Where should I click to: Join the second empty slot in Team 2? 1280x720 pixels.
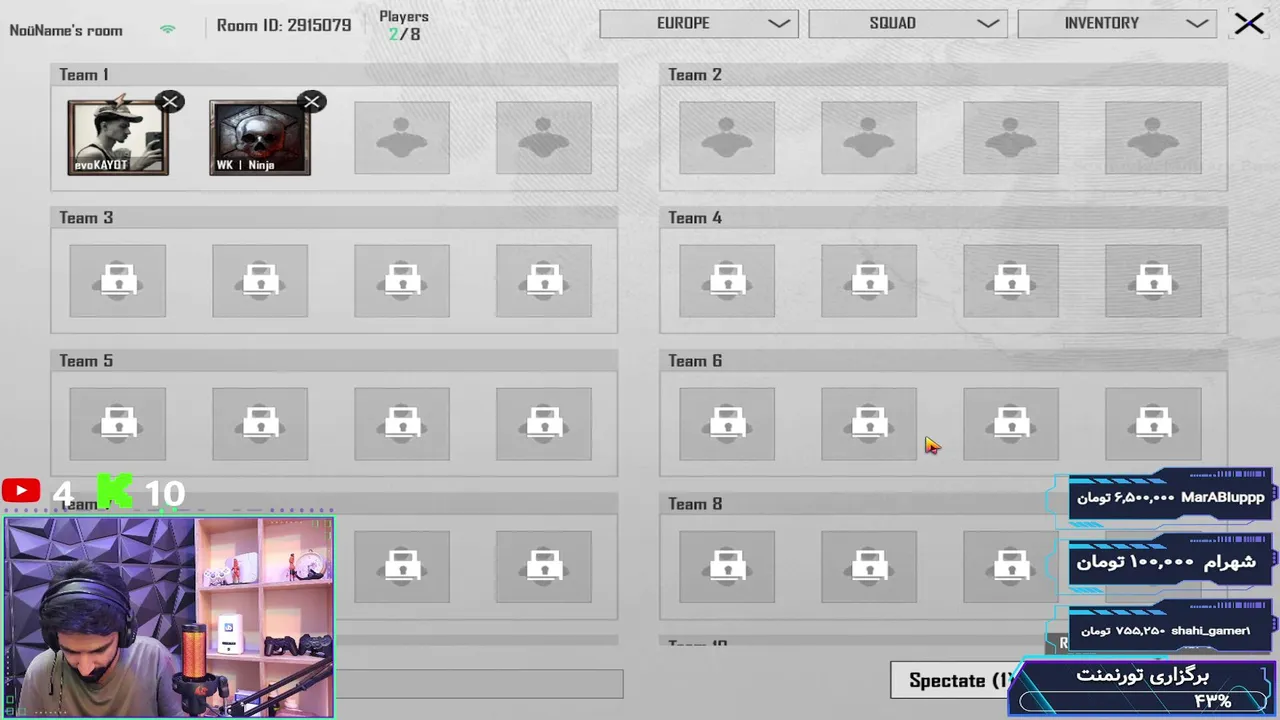[x=869, y=138]
